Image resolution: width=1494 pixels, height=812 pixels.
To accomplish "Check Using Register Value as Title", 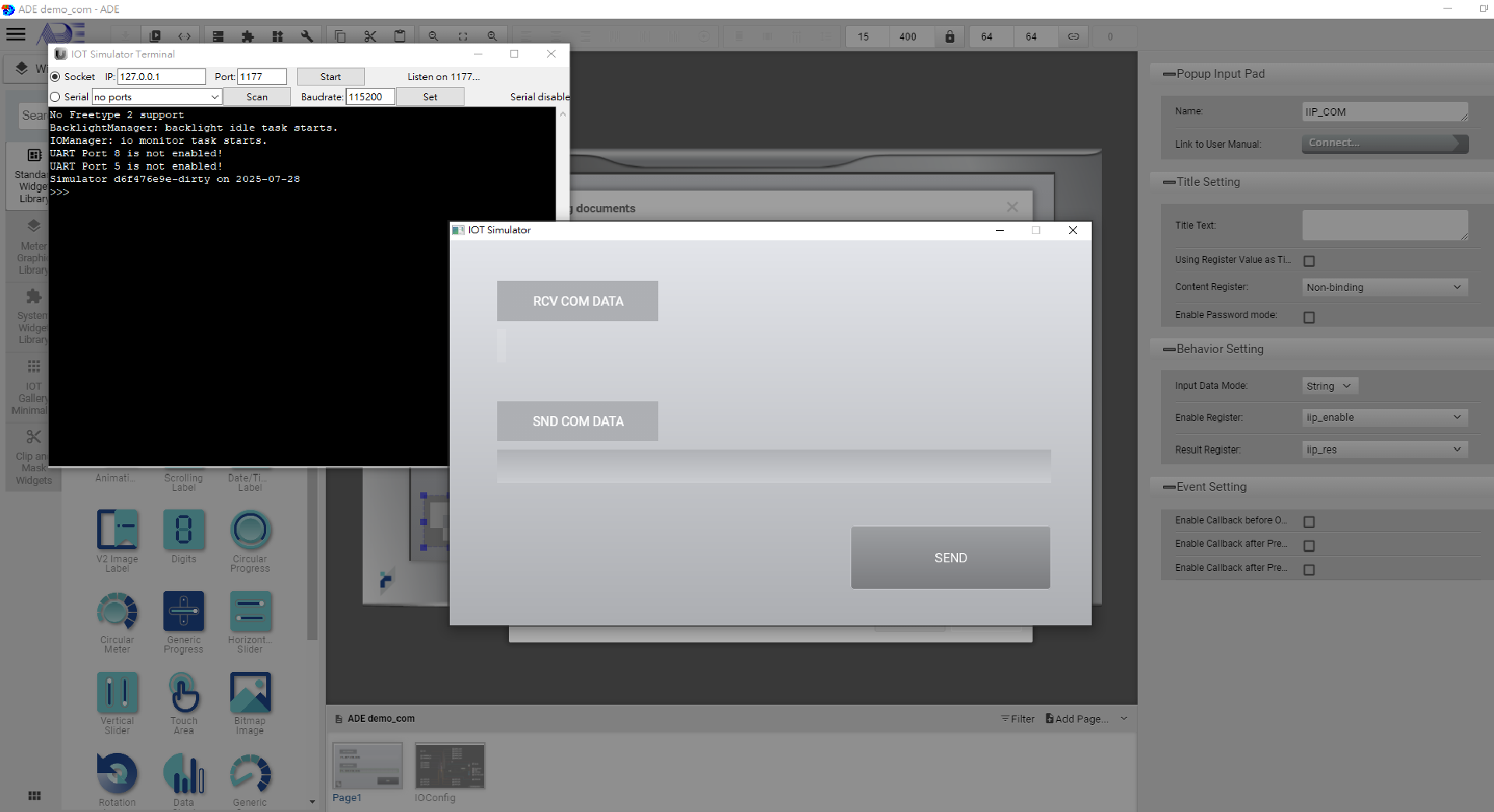I will 1309,261.
